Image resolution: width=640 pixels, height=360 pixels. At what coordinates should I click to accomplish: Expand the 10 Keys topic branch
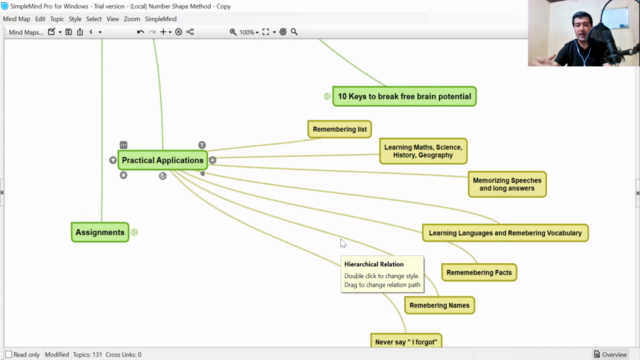click(x=327, y=96)
